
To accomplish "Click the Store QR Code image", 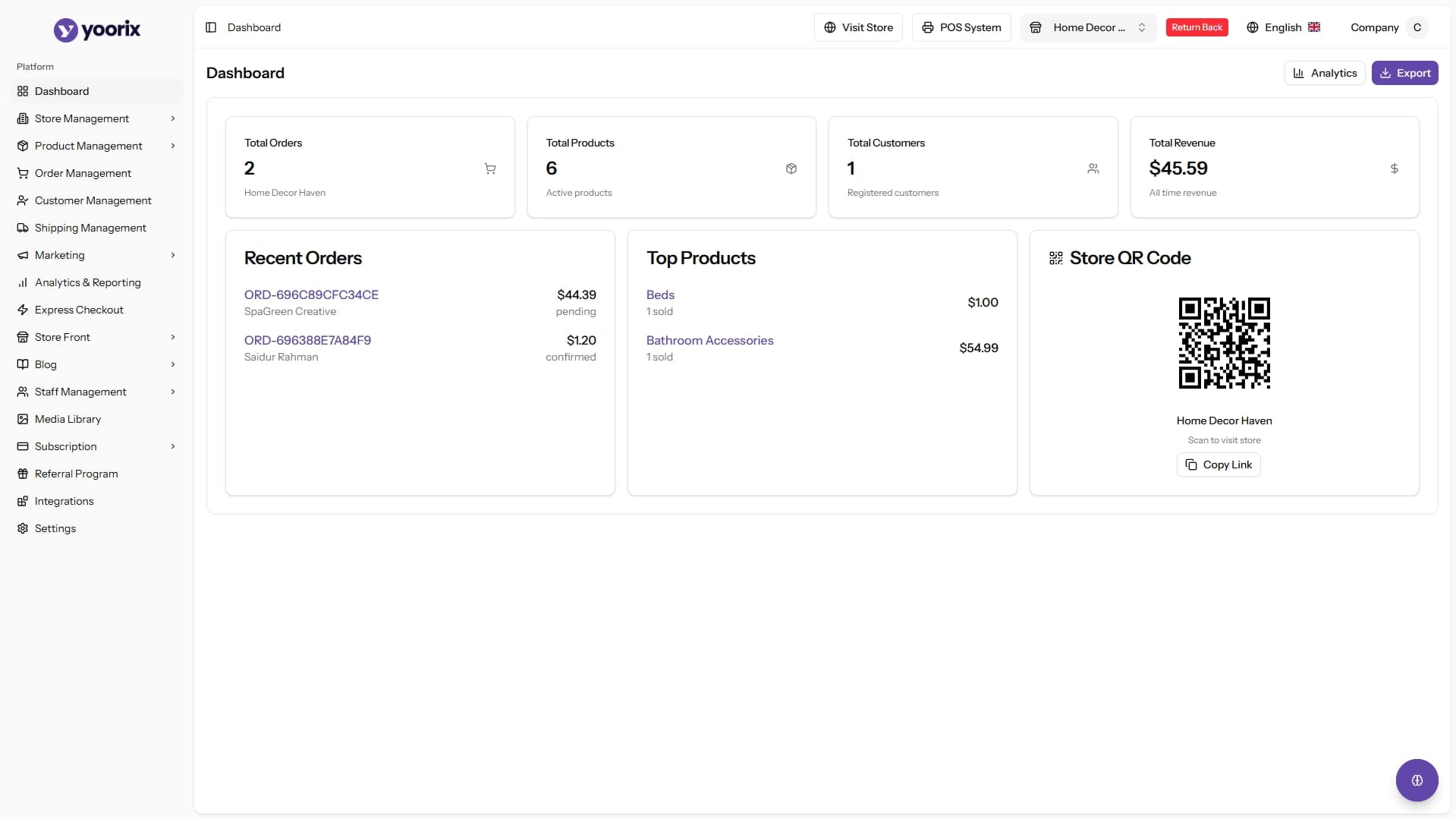I will pyautogui.click(x=1224, y=343).
